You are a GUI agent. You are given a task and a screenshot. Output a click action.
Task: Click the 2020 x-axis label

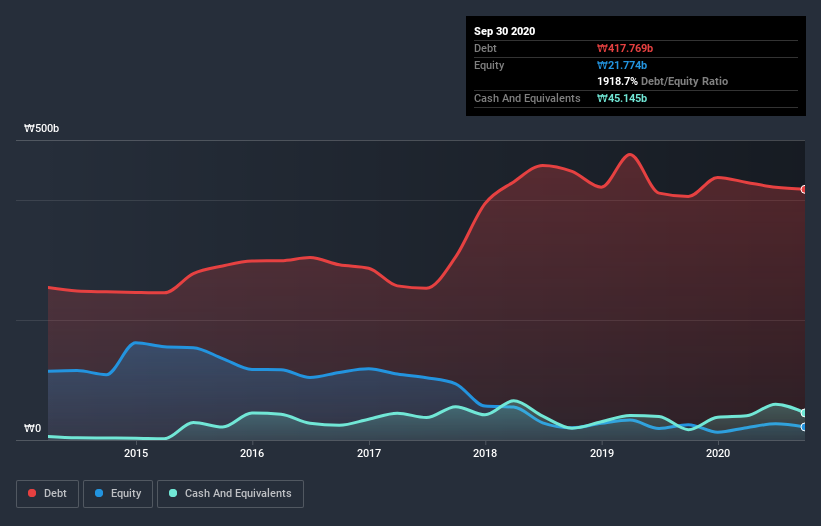tap(718, 453)
